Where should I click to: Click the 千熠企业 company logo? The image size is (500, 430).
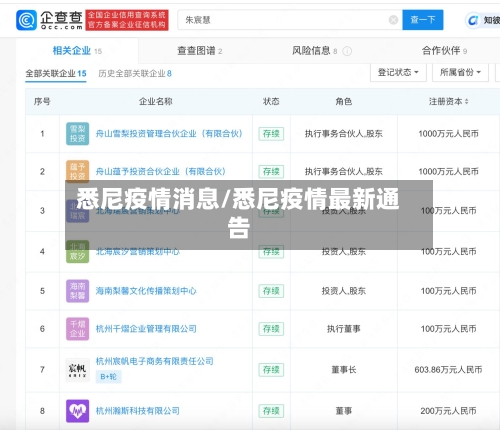pos(77,329)
